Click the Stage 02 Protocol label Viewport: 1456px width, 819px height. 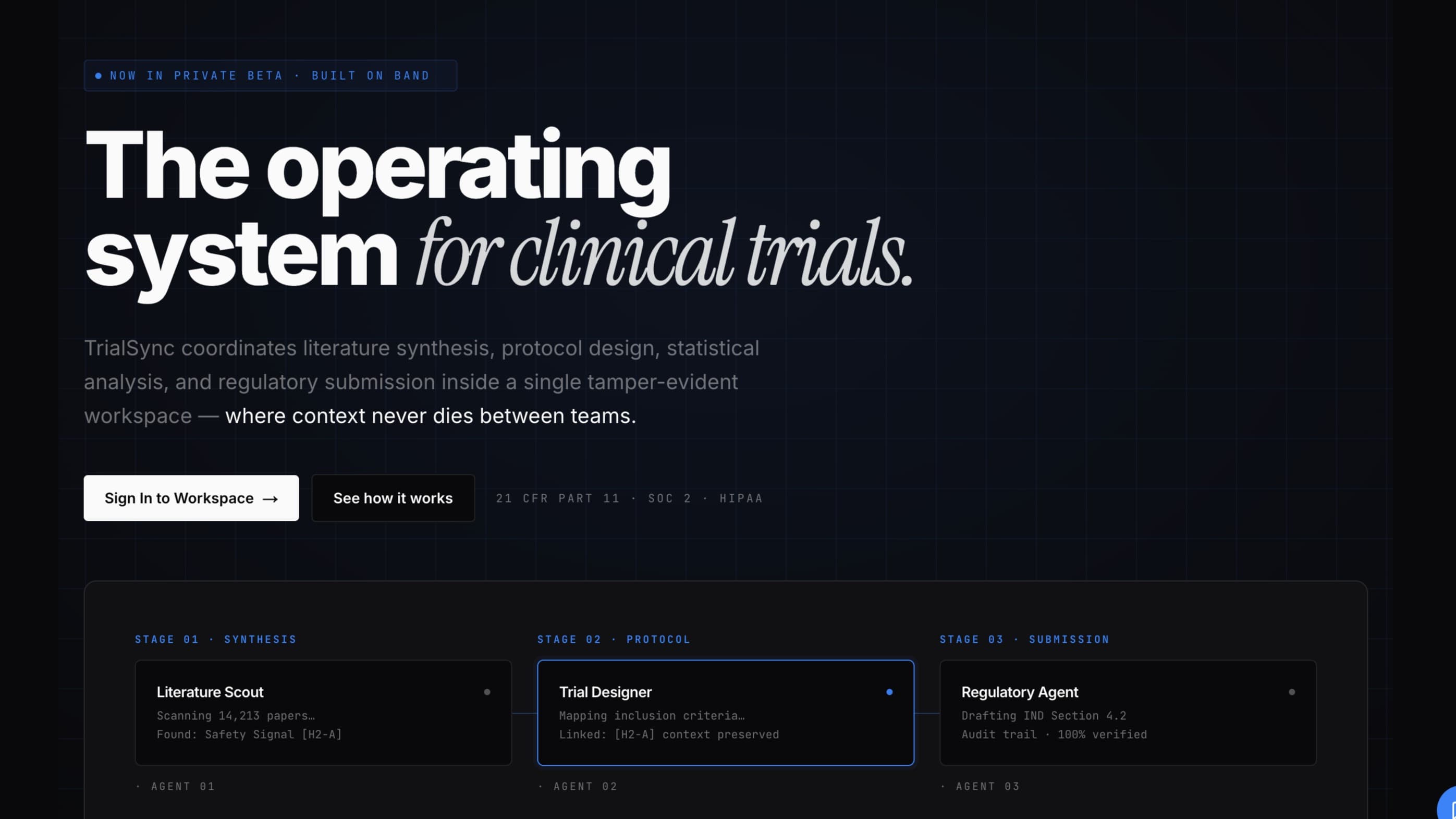[614, 639]
